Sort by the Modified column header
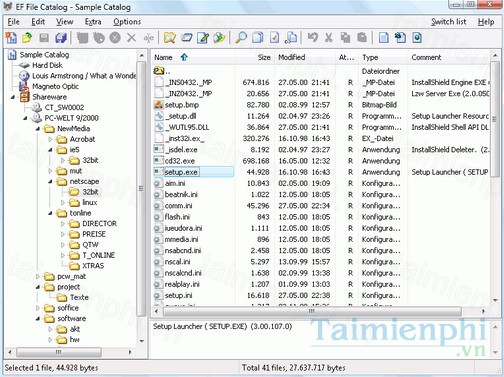The image size is (504, 377). pyautogui.click(x=305, y=57)
